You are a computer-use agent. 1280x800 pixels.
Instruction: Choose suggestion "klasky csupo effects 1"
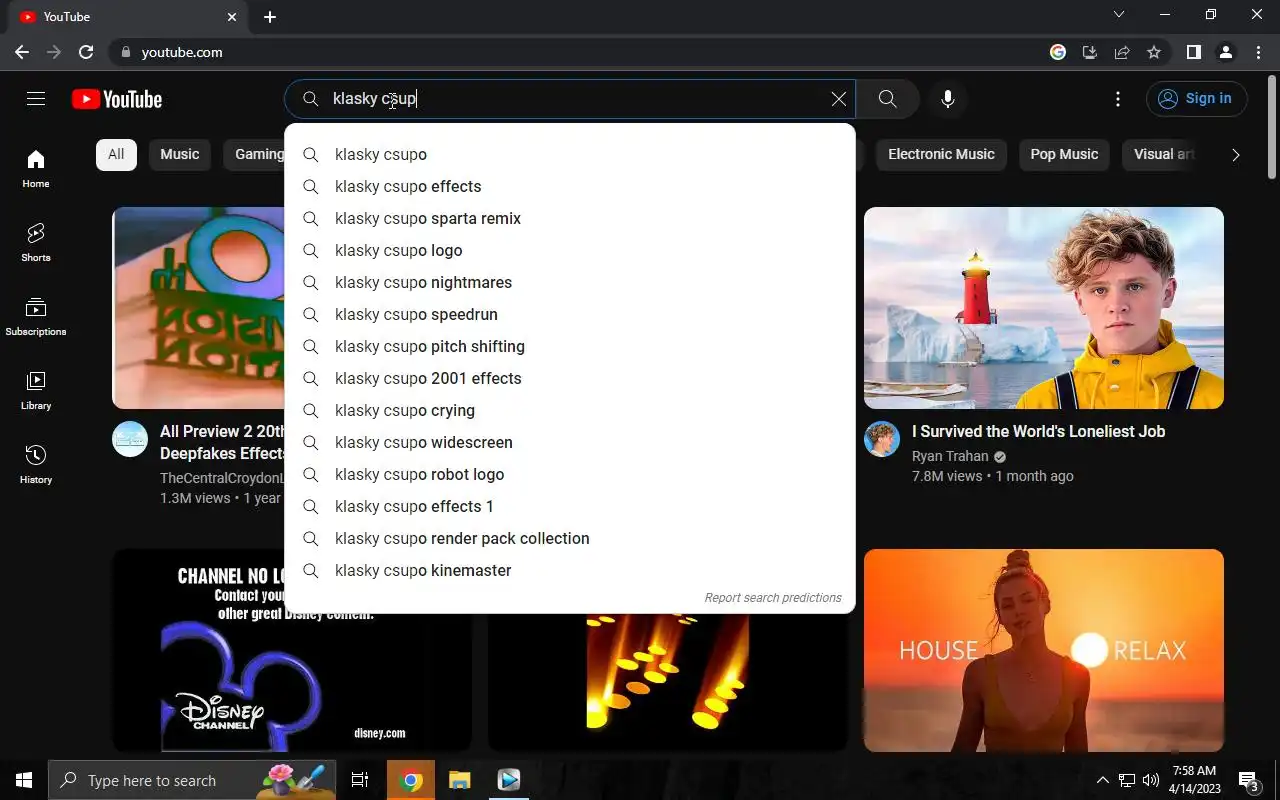coord(570,506)
